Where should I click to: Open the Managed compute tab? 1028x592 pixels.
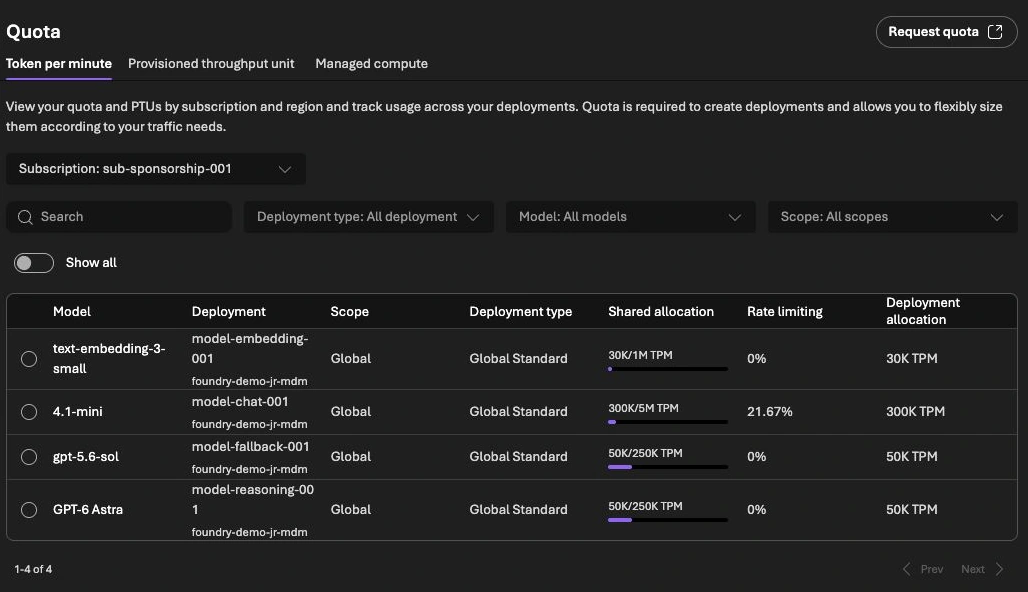pos(371,64)
